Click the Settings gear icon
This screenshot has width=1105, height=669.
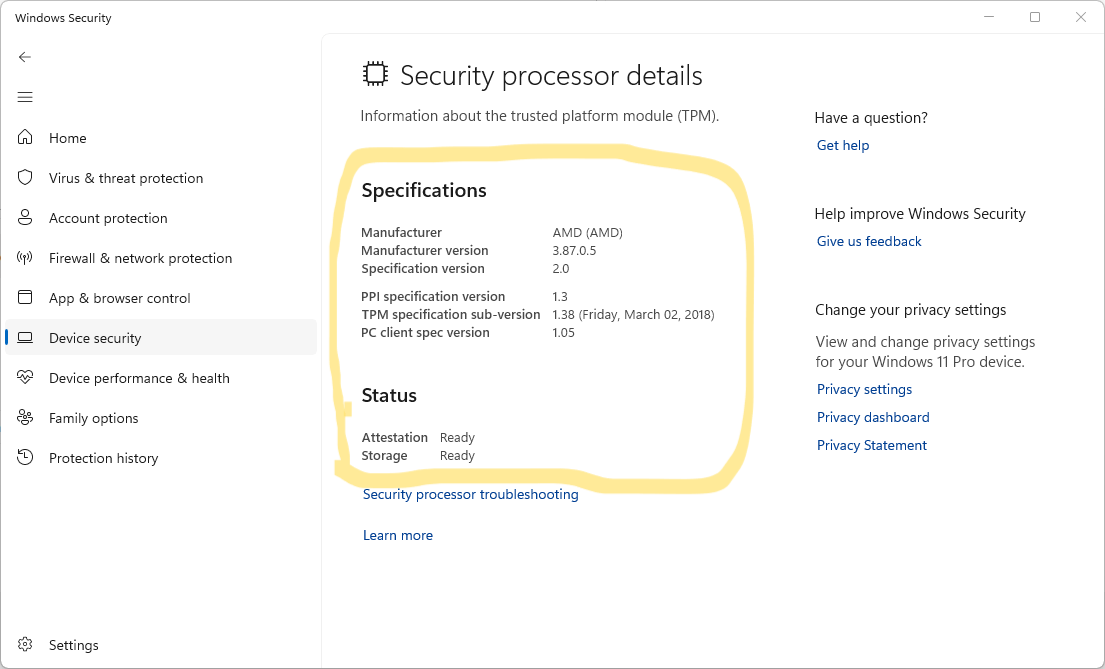click(26, 645)
